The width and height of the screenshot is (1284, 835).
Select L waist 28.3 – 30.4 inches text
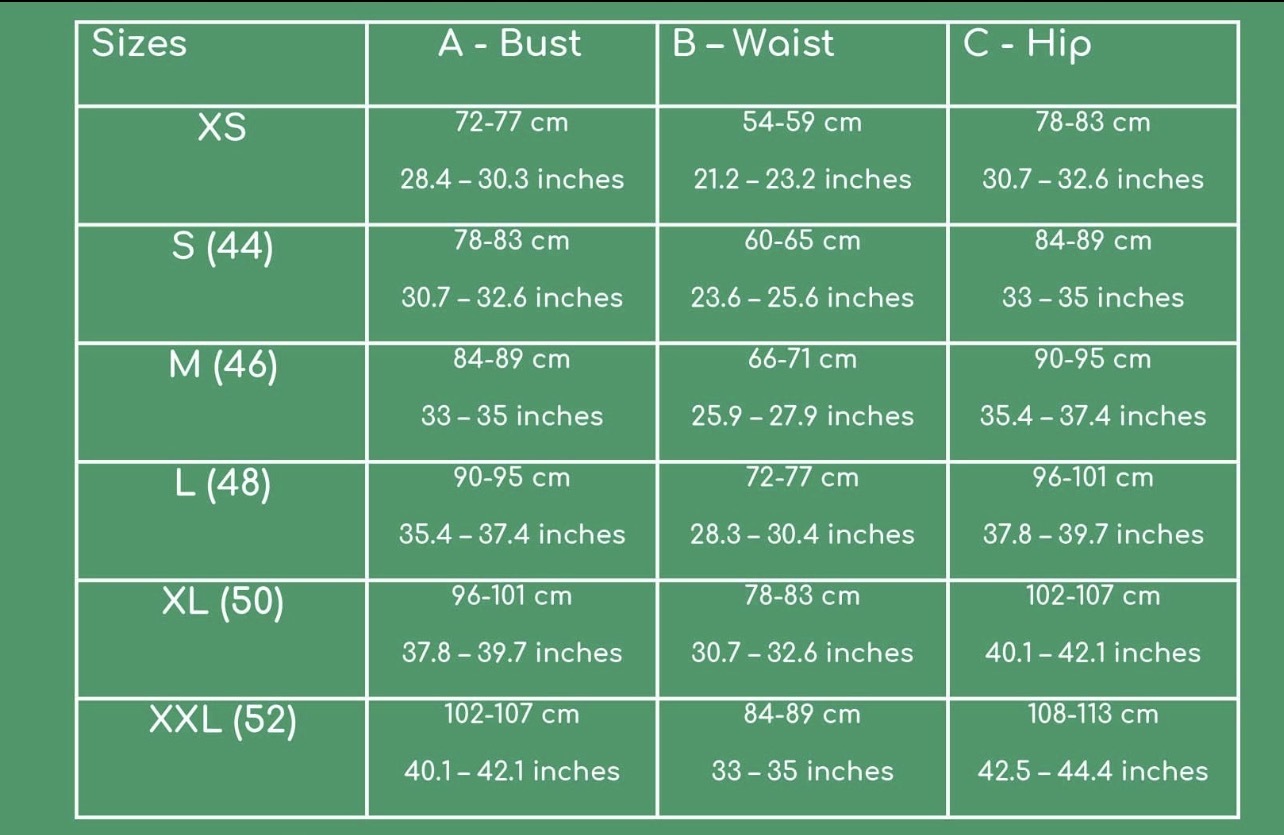(802, 534)
